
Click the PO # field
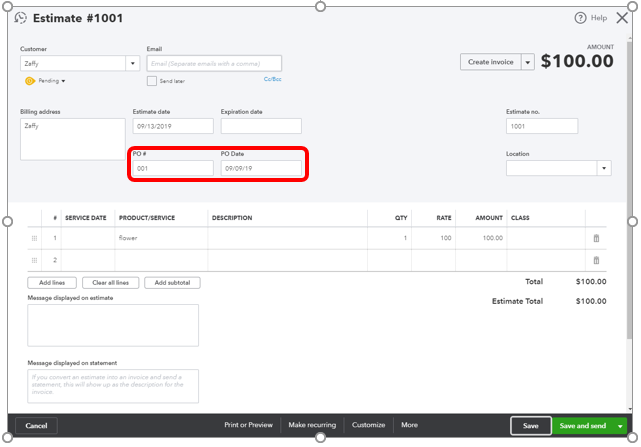pyautogui.click(x=173, y=168)
